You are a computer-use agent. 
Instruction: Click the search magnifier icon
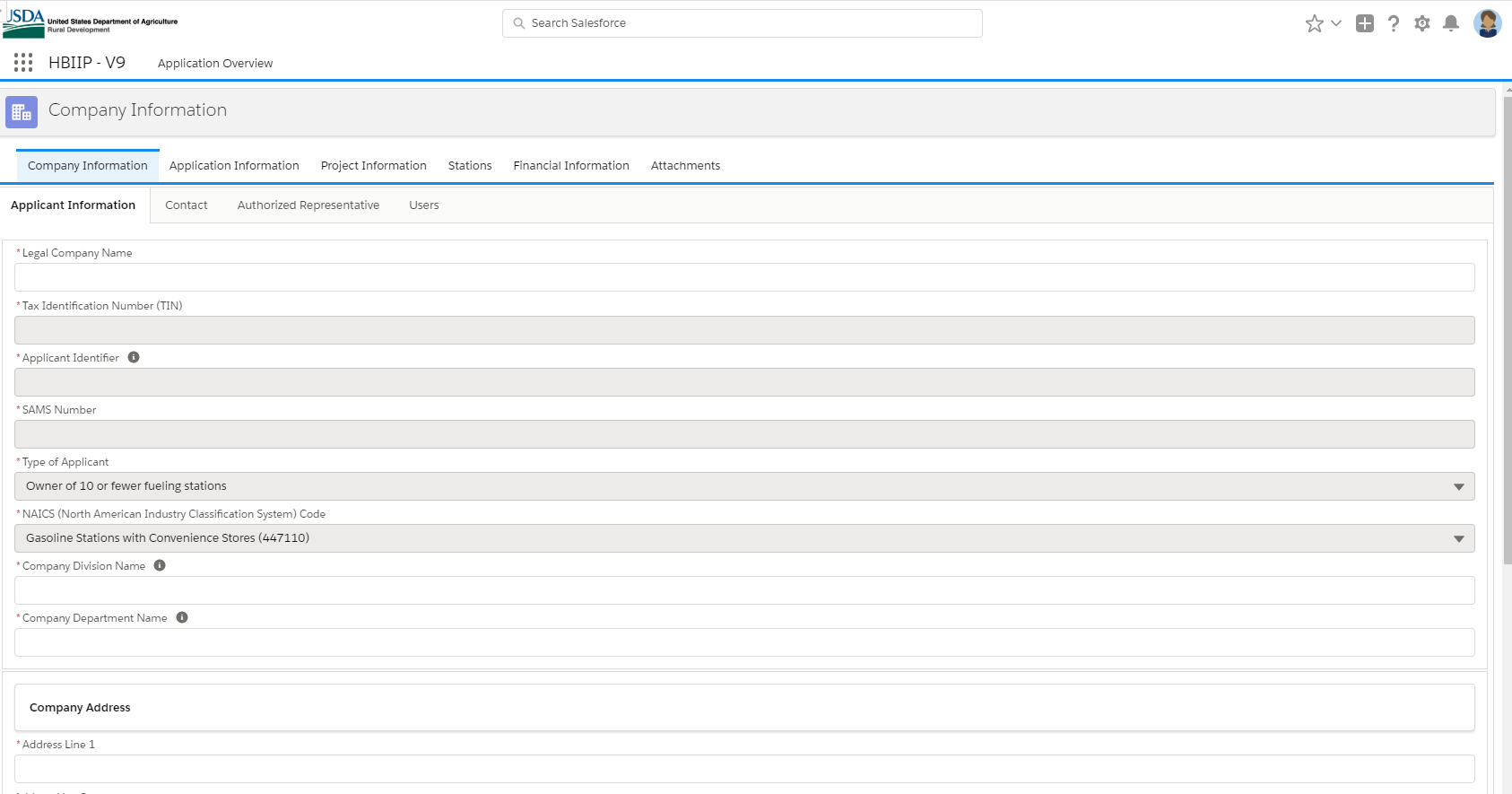[519, 23]
